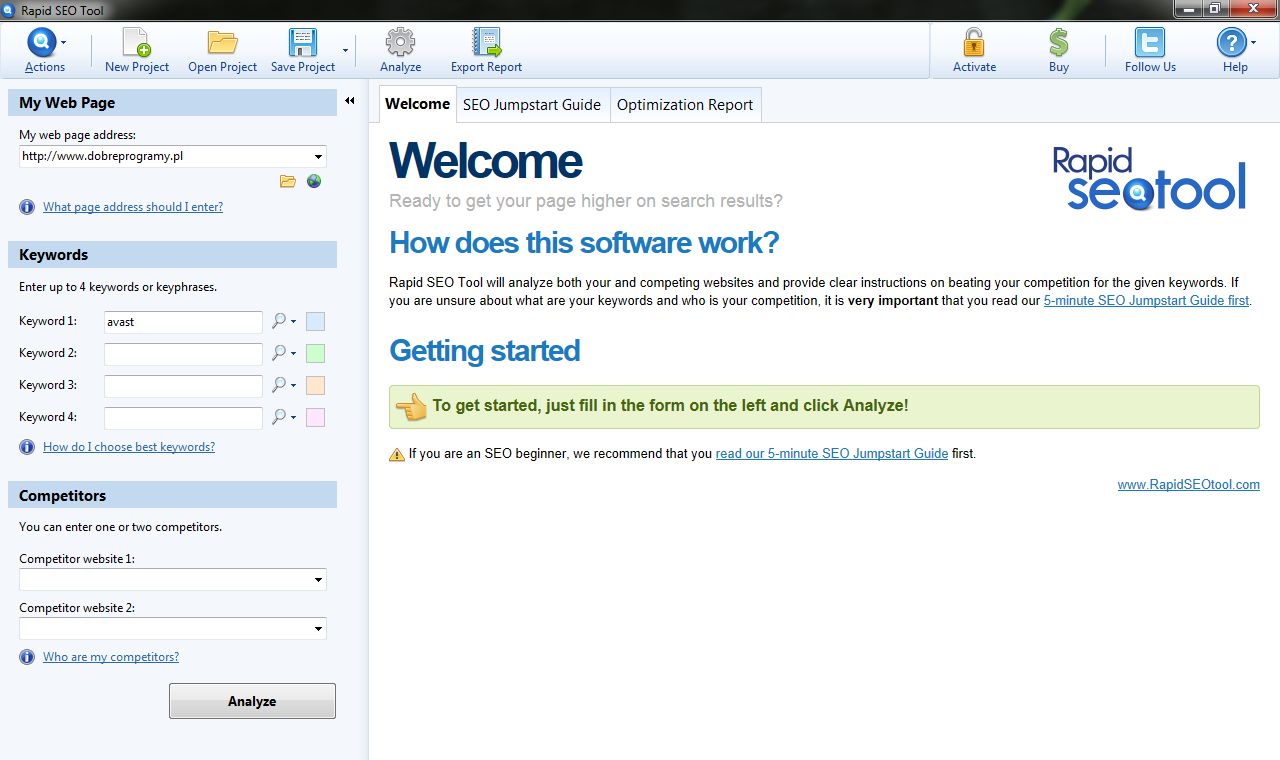
Task: Click the Export Report icon
Action: click(486, 43)
